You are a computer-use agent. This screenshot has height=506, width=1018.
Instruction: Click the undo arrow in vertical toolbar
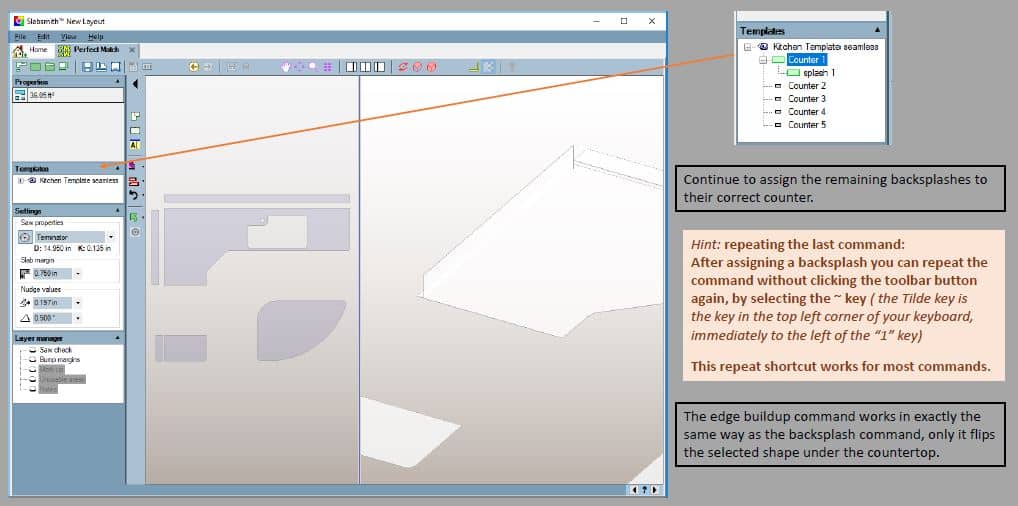[134, 195]
